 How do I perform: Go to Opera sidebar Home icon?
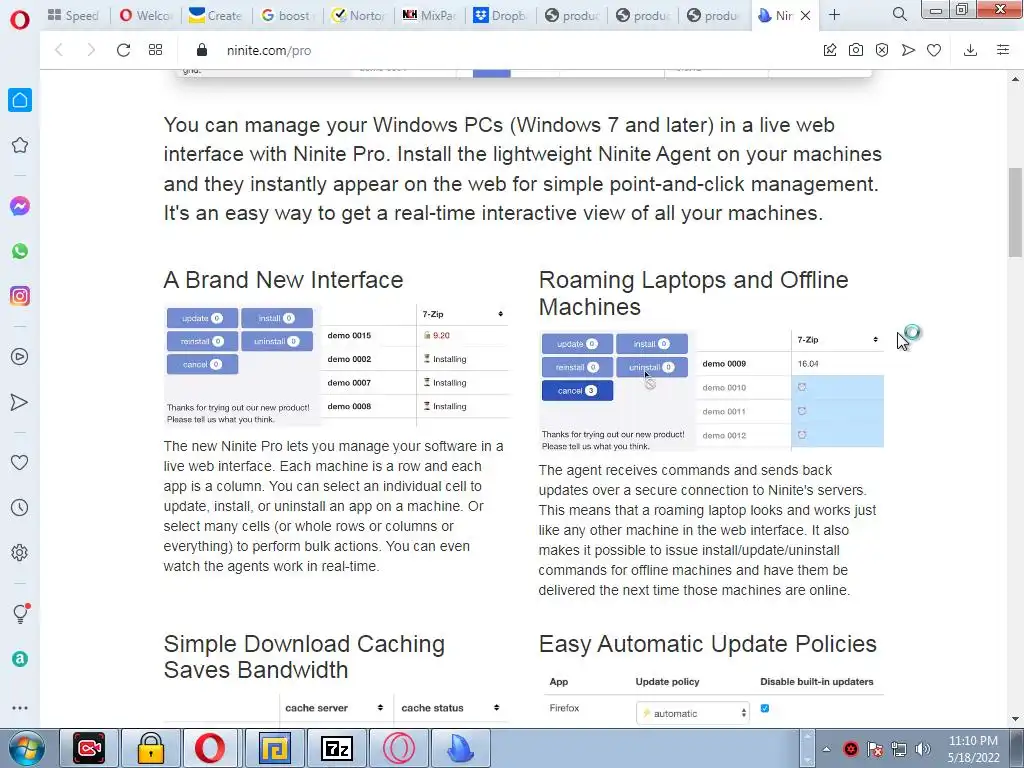pyautogui.click(x=20, y=100)
